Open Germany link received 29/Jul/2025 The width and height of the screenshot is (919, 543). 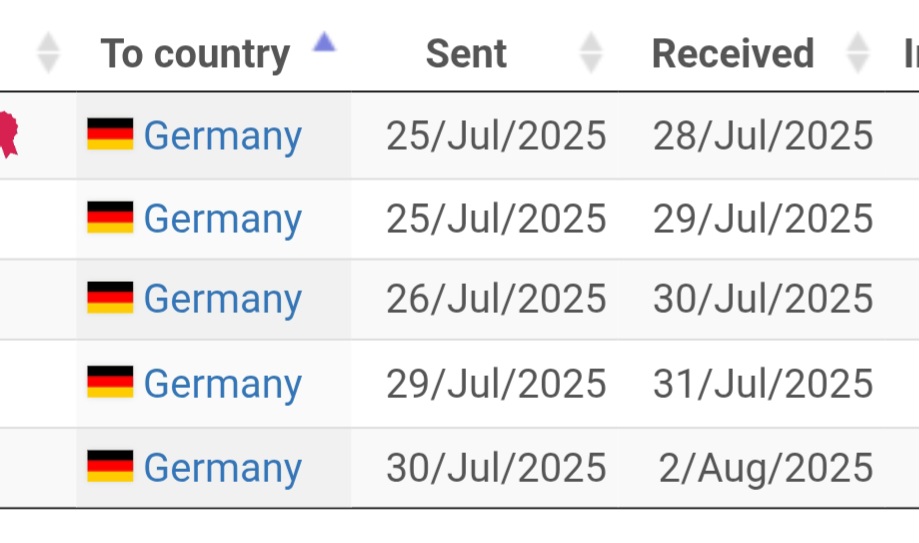click(223, 219)
